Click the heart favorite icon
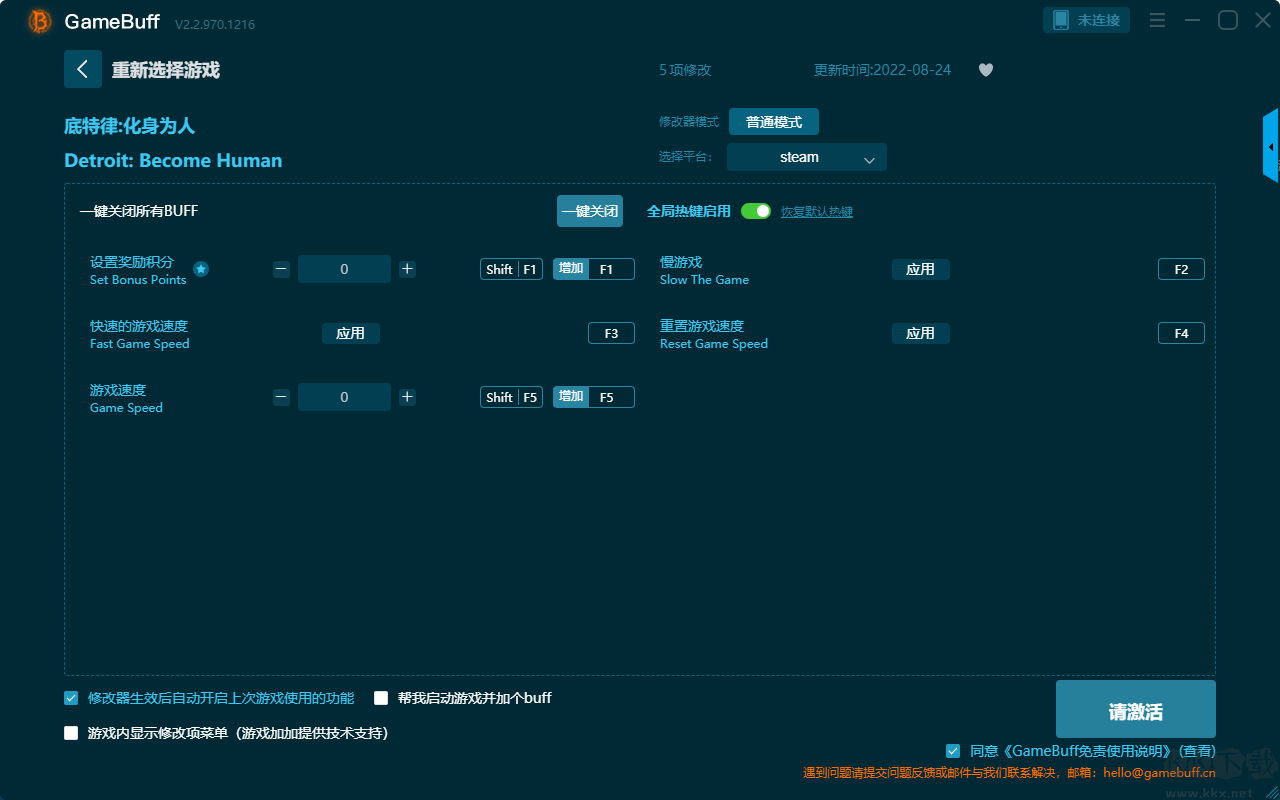Screen dimensions: 1280x800 [x=986, y=70]
